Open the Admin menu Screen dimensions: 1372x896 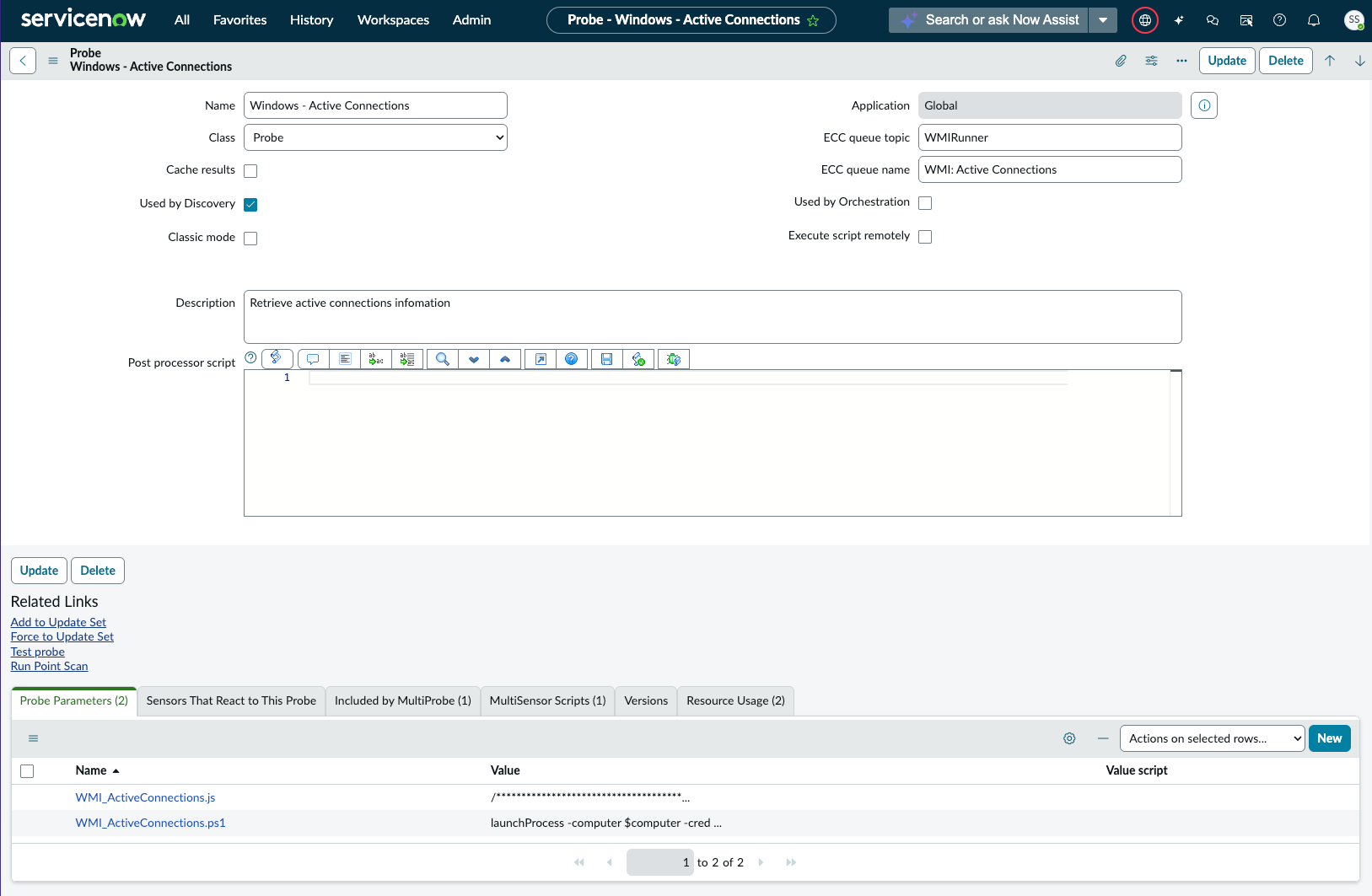coord(471,20)
